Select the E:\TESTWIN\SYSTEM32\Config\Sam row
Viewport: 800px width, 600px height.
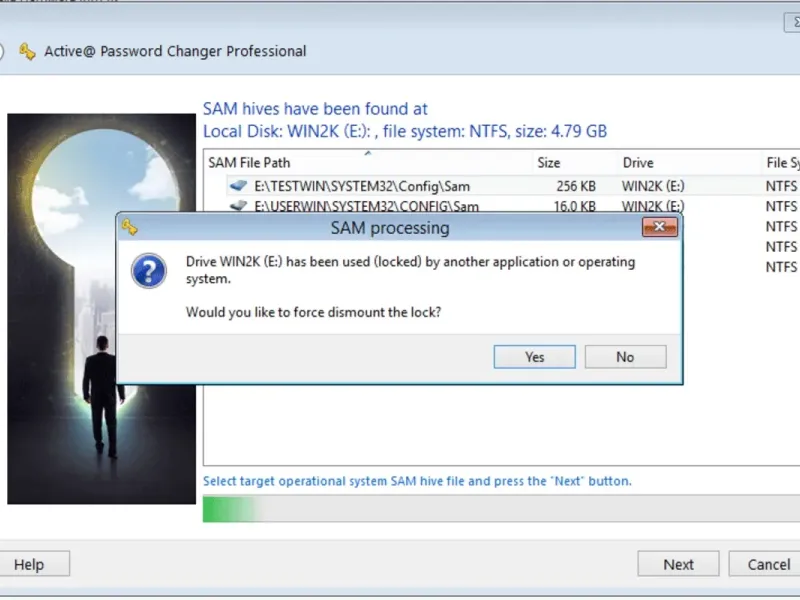[x=512, y=186]
